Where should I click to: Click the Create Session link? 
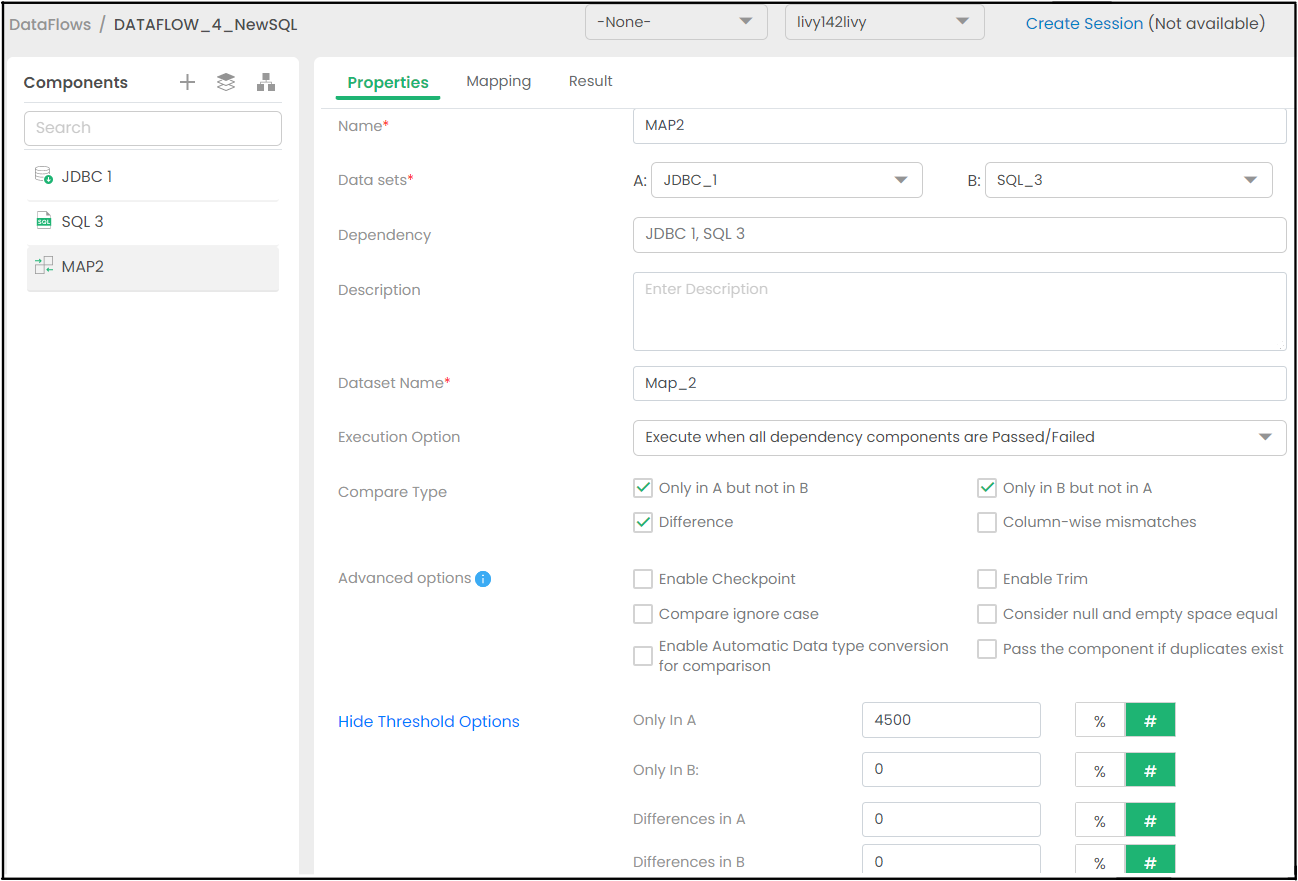1084,23
